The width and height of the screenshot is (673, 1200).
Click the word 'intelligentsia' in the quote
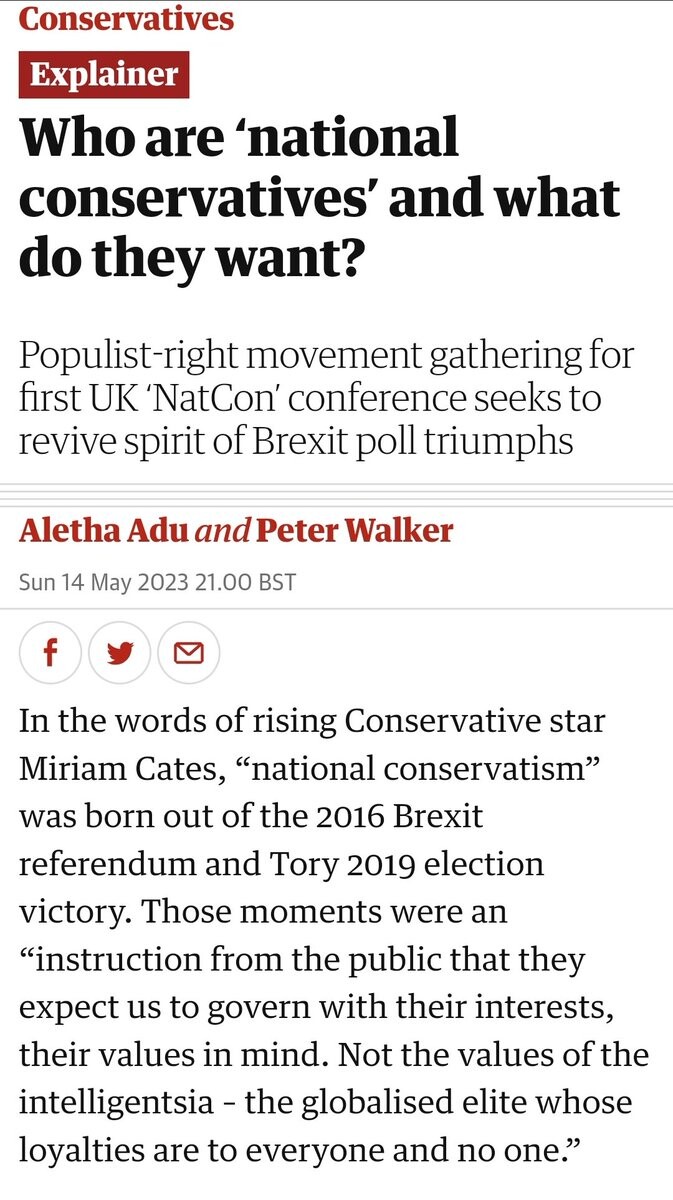(x=119, y=1103)
